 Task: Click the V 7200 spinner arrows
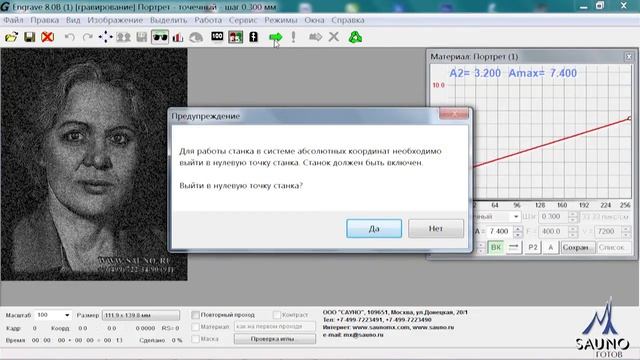pyautogui.click(x=626, y=231)
